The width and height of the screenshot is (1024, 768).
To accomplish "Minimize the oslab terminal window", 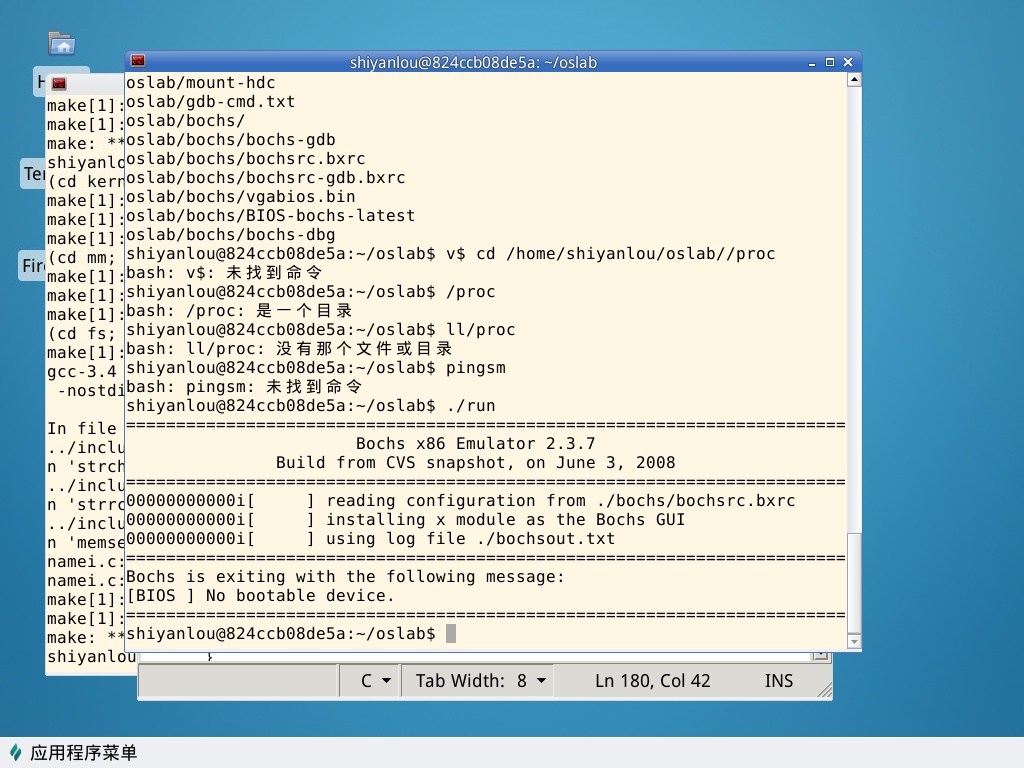I will tap(811, 62).
